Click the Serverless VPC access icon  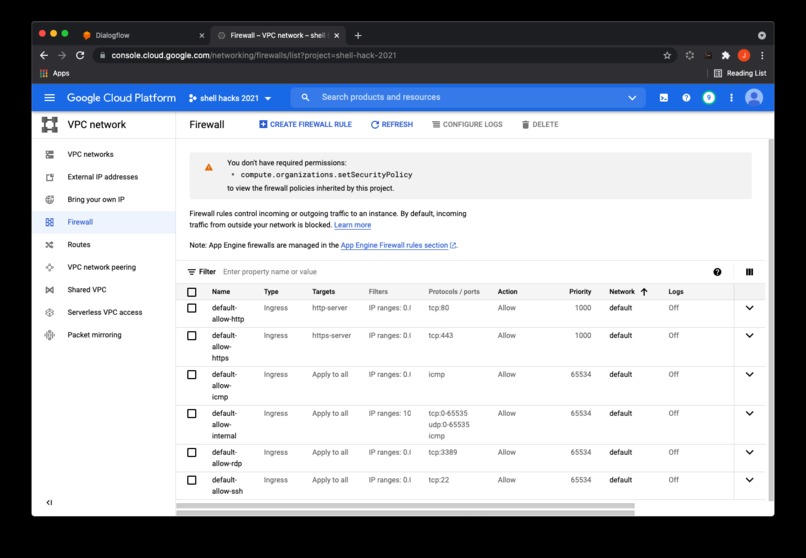coord(49,312)
